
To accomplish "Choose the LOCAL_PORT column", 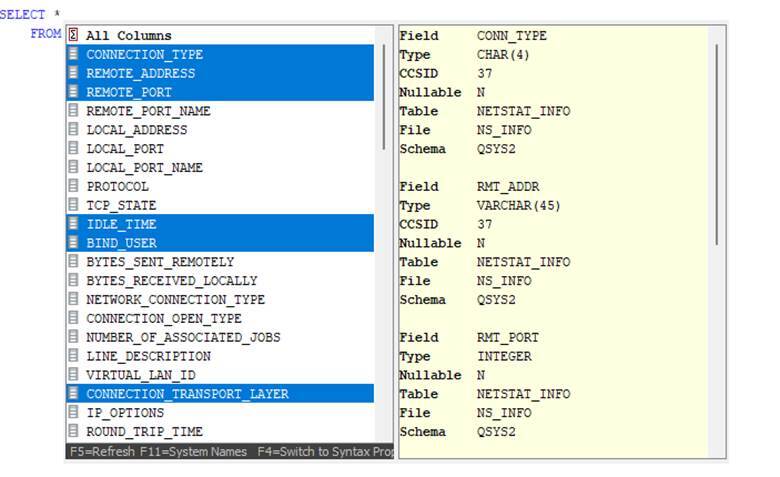I will pyautogui.click(x=124, y=149).
